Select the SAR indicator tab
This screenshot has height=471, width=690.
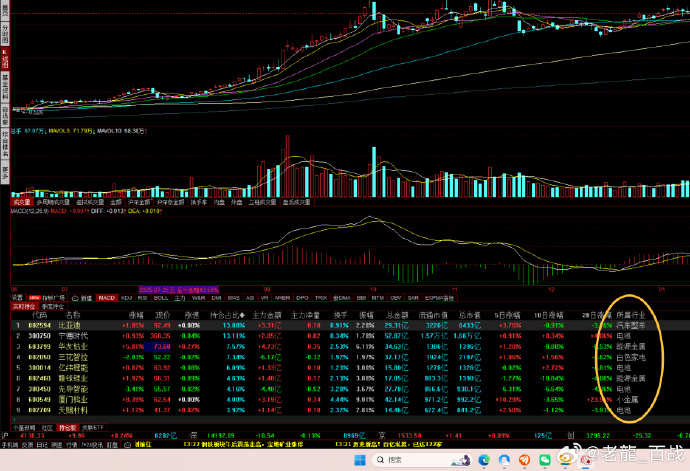coord(413,298)
